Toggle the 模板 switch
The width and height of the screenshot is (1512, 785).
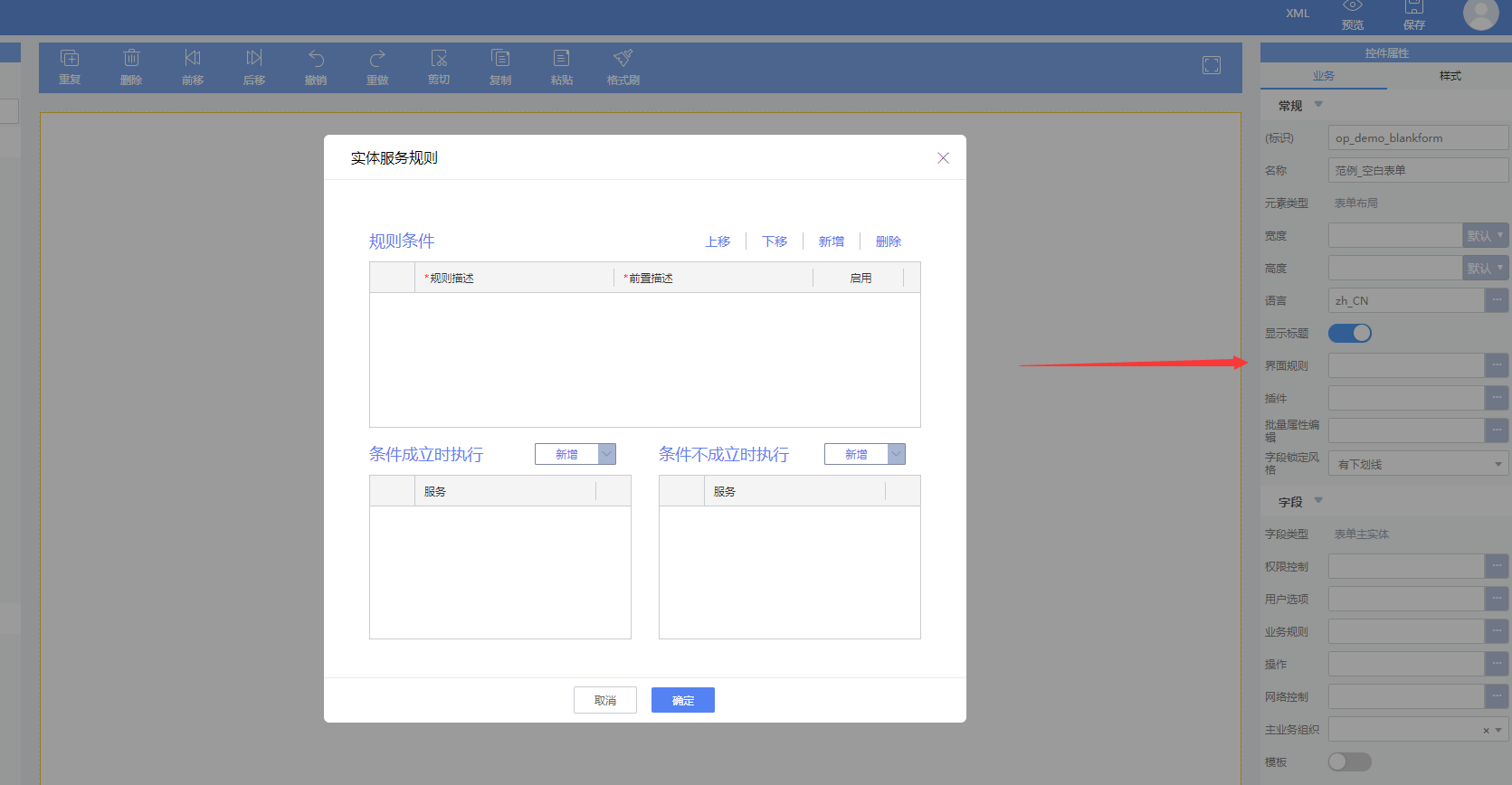1350,761
